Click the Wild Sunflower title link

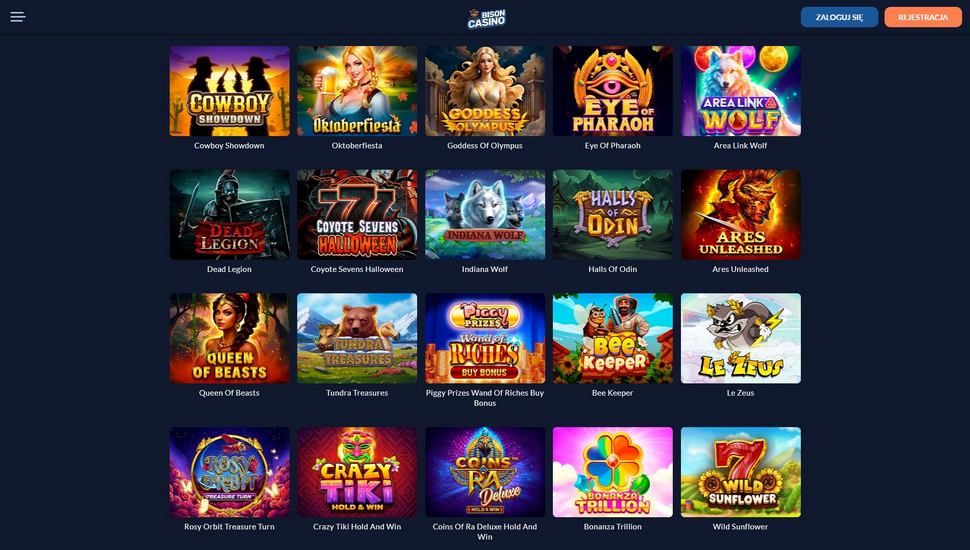click(740, 526)
